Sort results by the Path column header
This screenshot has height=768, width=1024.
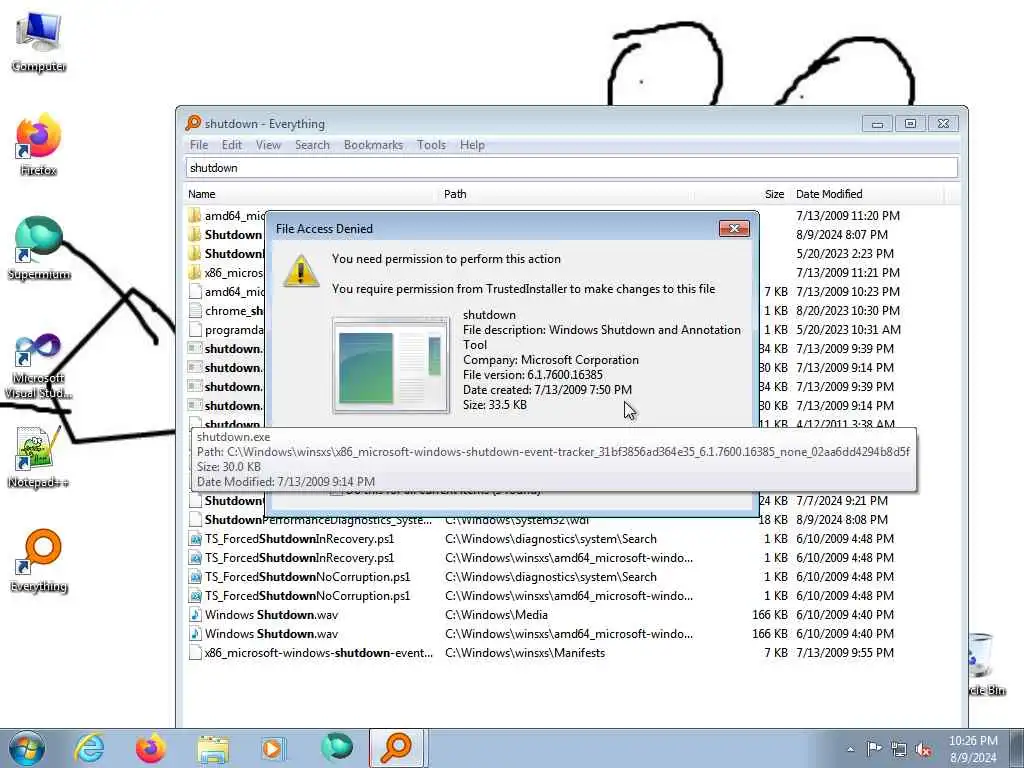pos(565,194)
